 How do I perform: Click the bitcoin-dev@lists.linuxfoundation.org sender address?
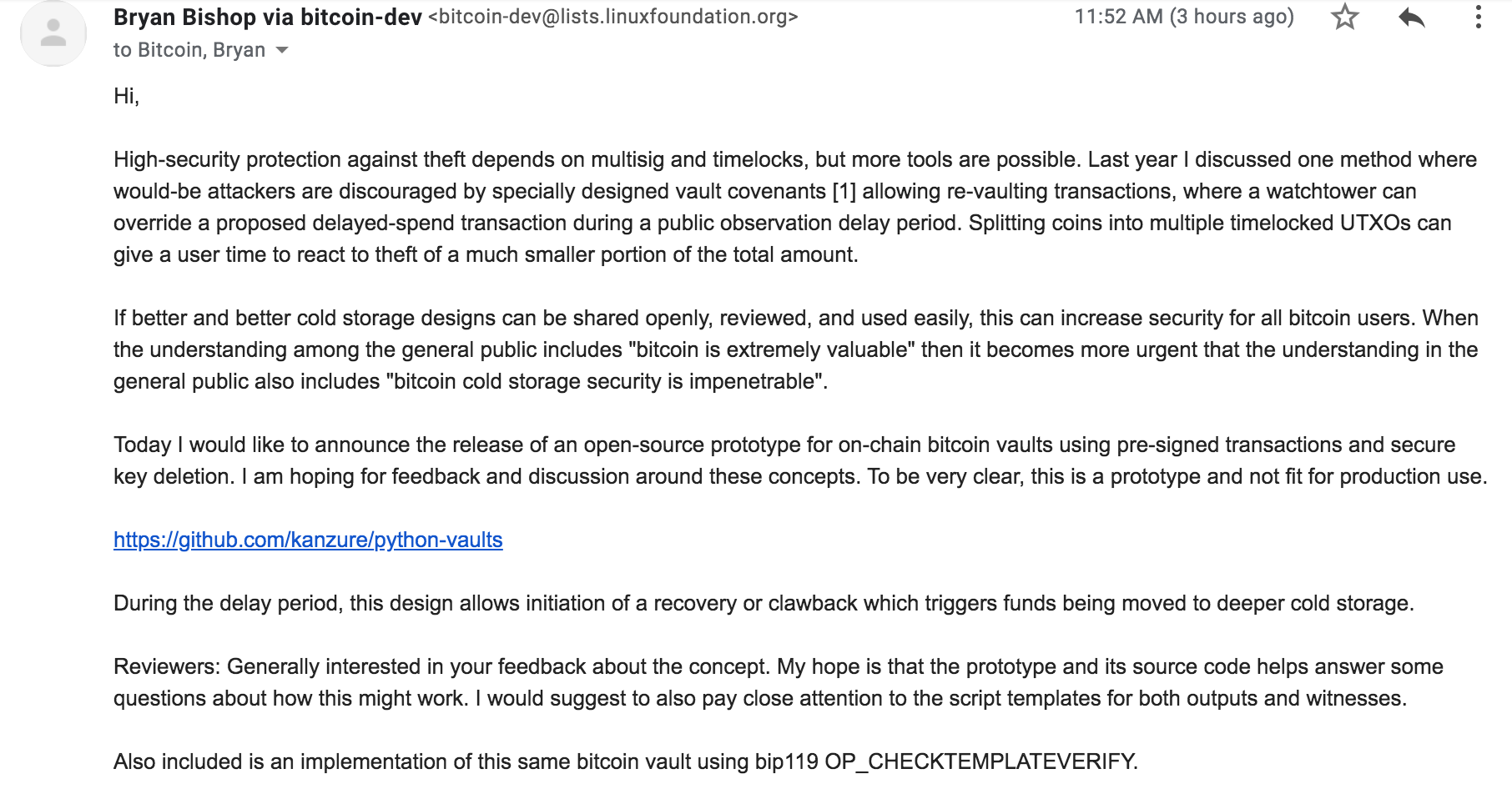(x=613, y=17)
